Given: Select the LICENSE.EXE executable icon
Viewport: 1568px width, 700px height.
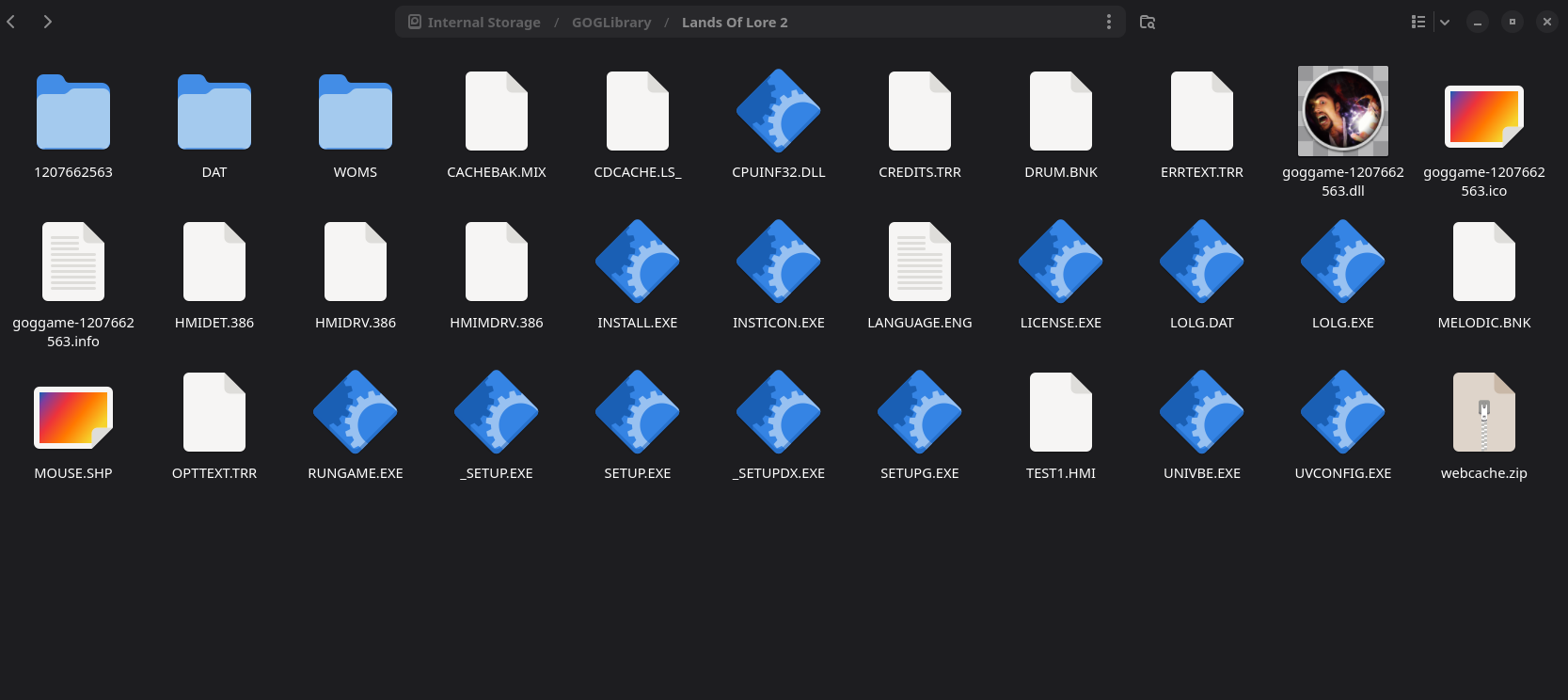Looking at the screenshot, I should [1061, 262].
